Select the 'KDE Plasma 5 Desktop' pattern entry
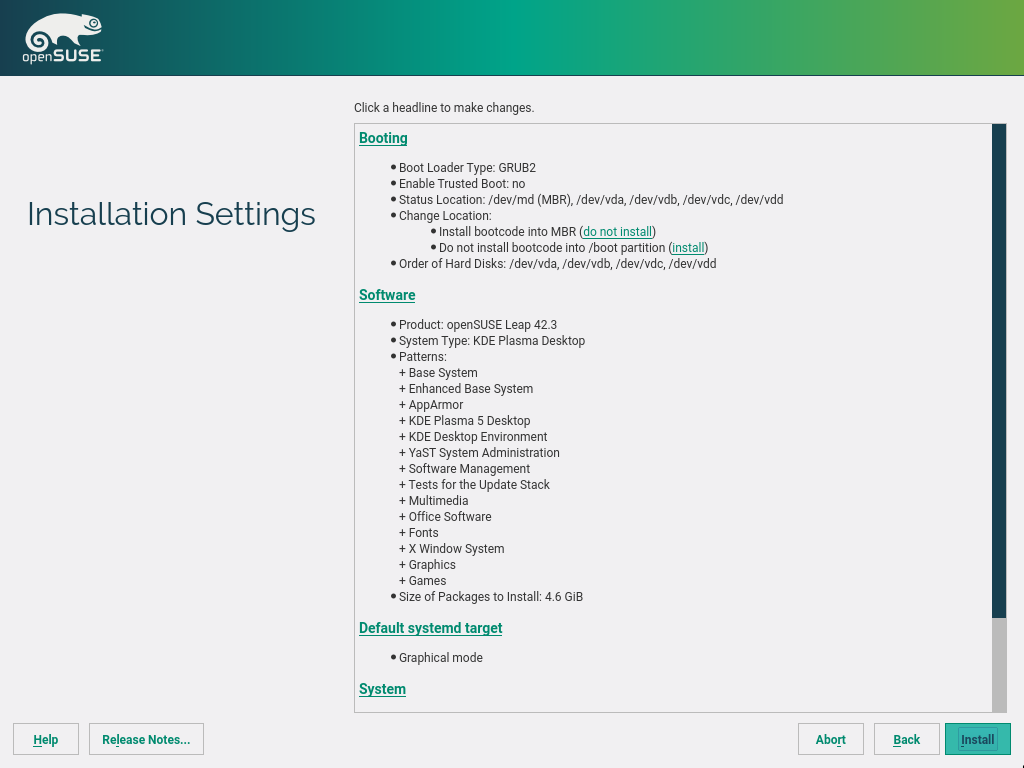Screen dimensions: 1024x768 tap(469, 421)
